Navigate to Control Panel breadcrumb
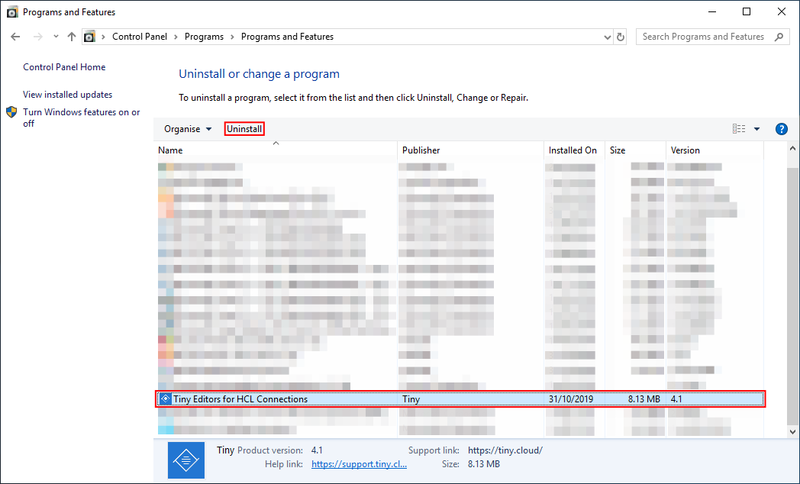 pyautogui.click(x=139, y=37)
